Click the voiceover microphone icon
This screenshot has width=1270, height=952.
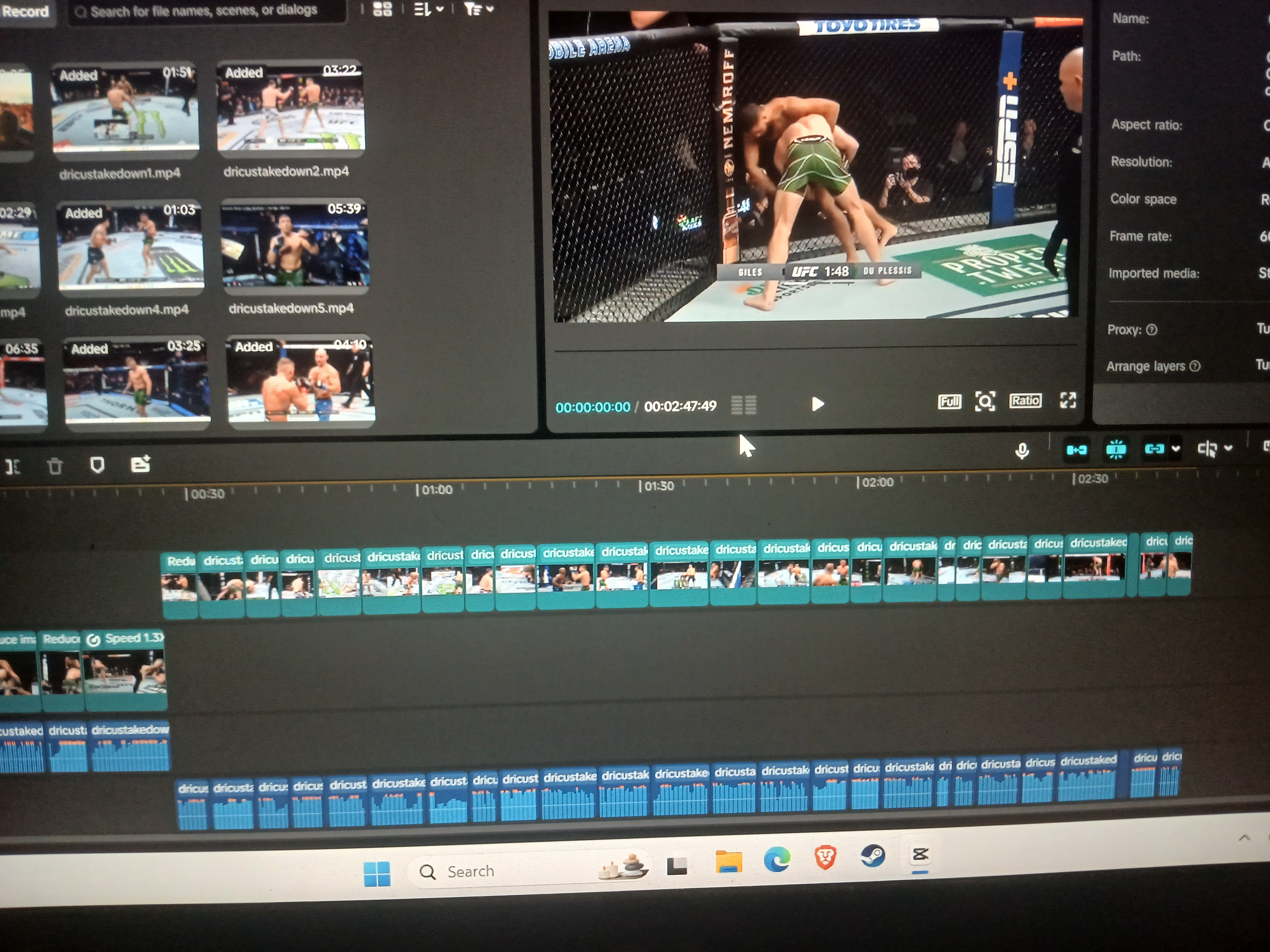tap(1021, 451)
